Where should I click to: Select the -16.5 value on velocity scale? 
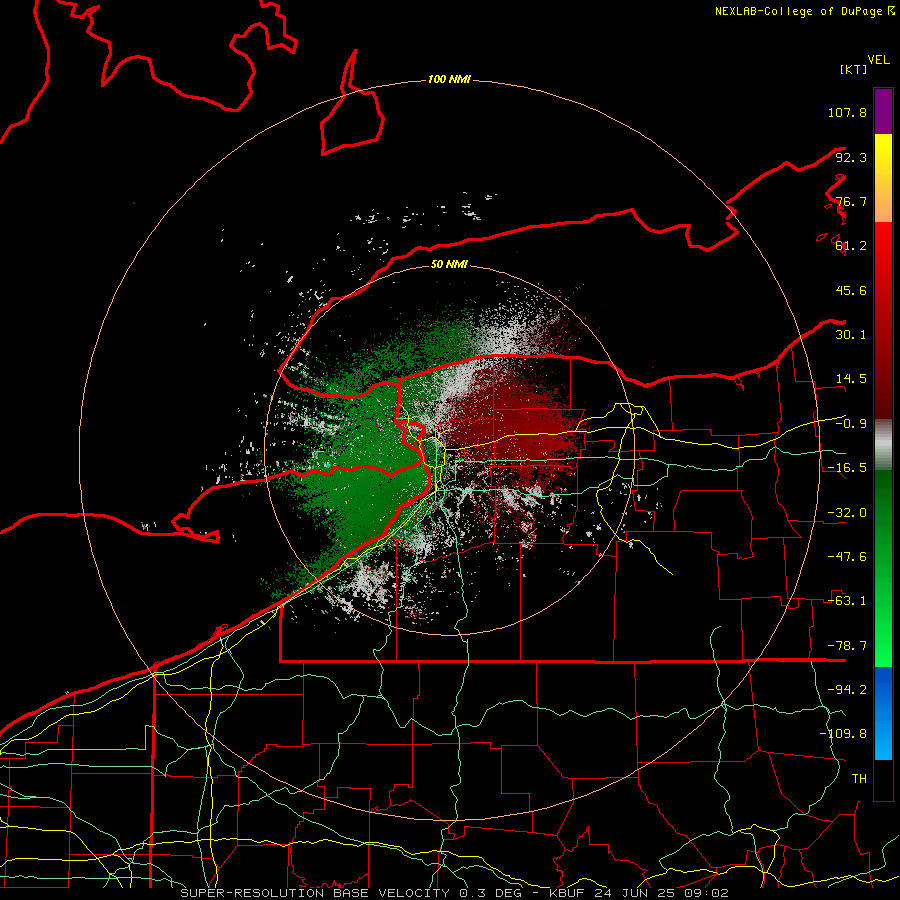[847, 468]
